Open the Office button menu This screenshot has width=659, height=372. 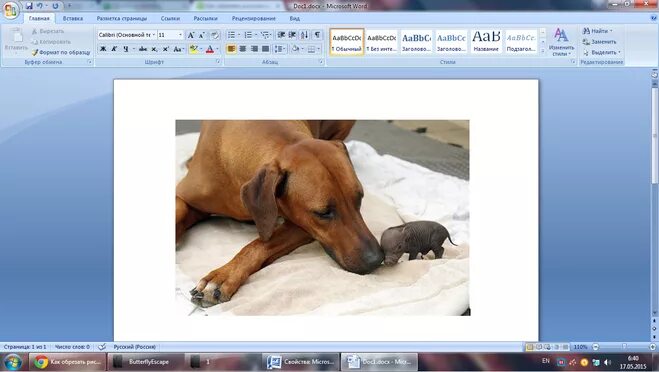click(x=10, y=10)
